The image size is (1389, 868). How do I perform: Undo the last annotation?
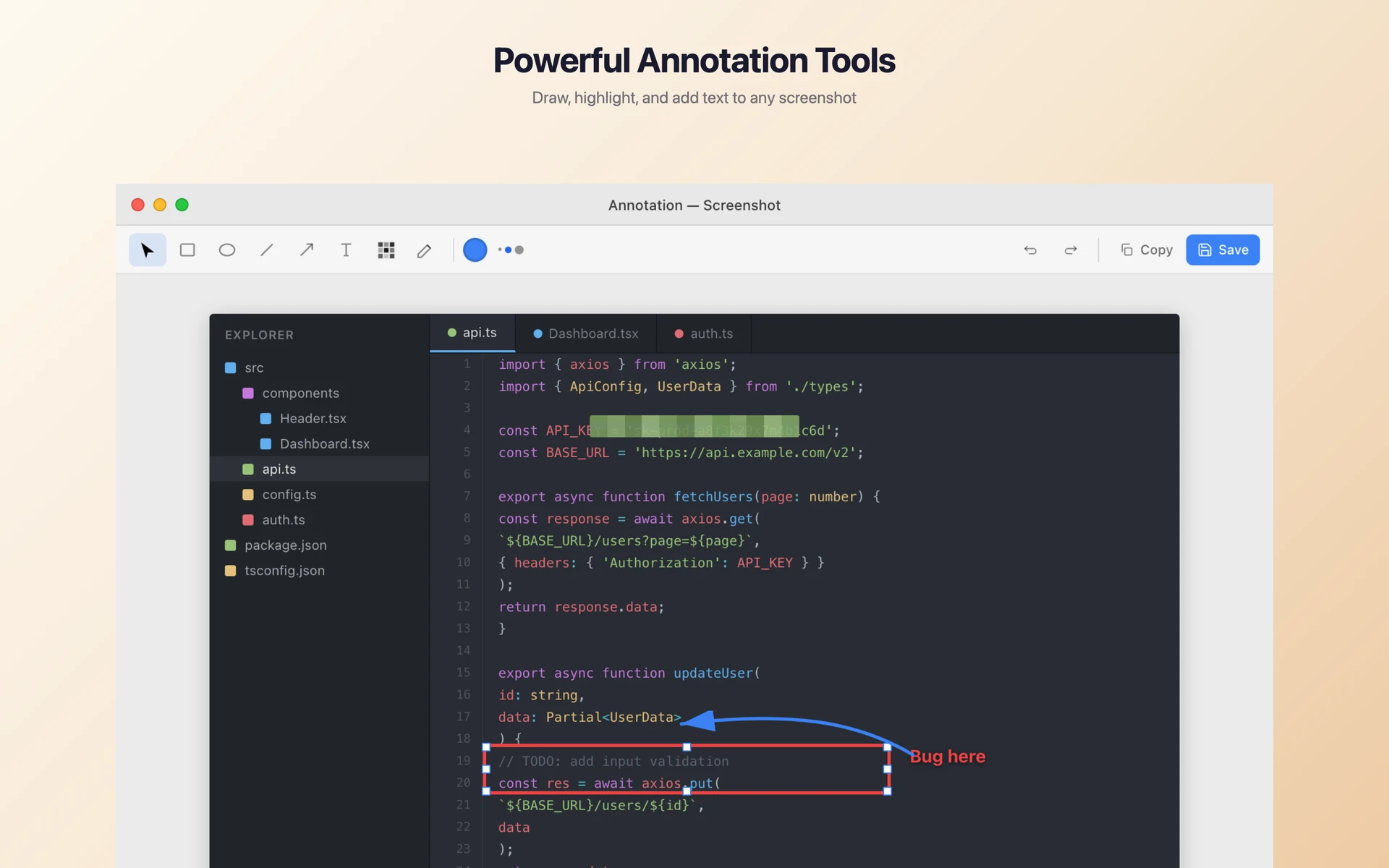[1030, 250]
